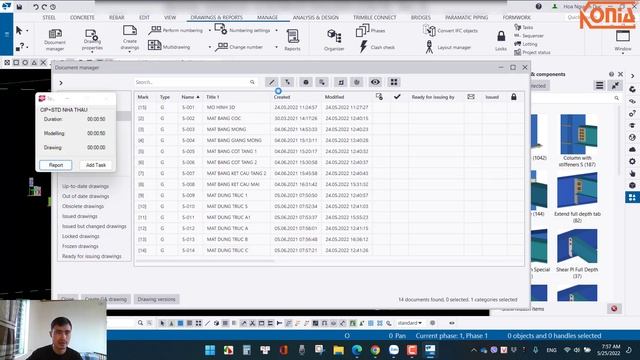Screen dimensions: 640x360
Task: Select Up-to-date drawings category
Action: tap(85, 186)
